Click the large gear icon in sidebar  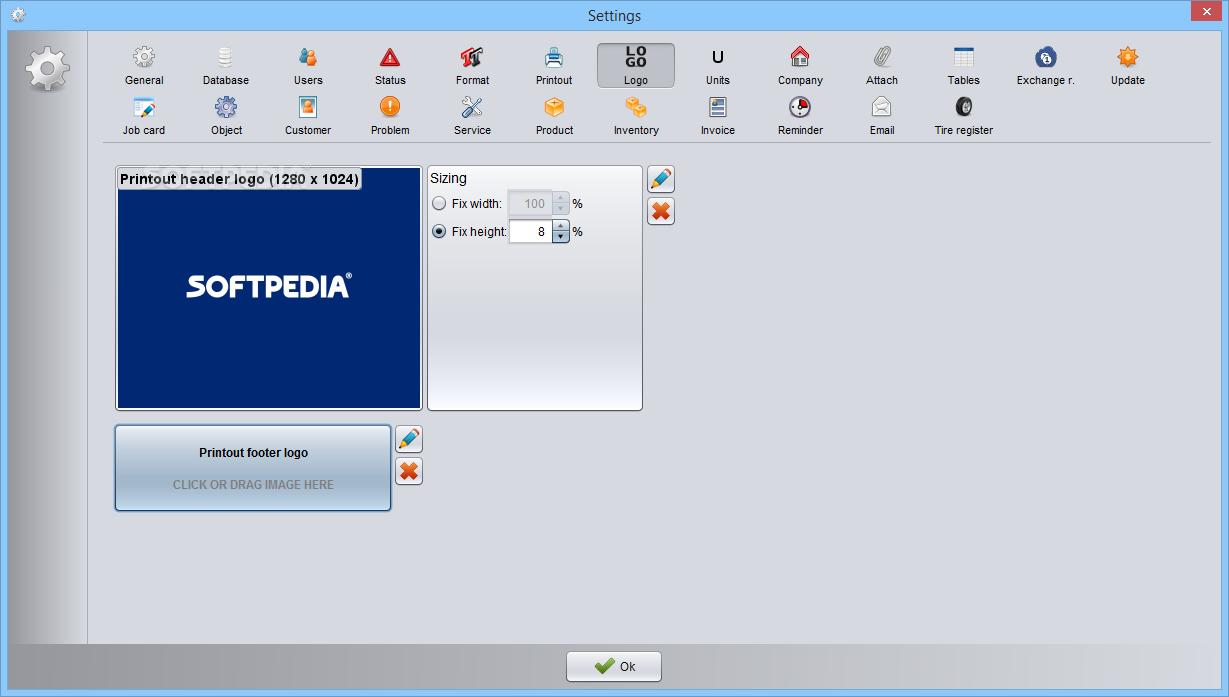pos(47,69)
